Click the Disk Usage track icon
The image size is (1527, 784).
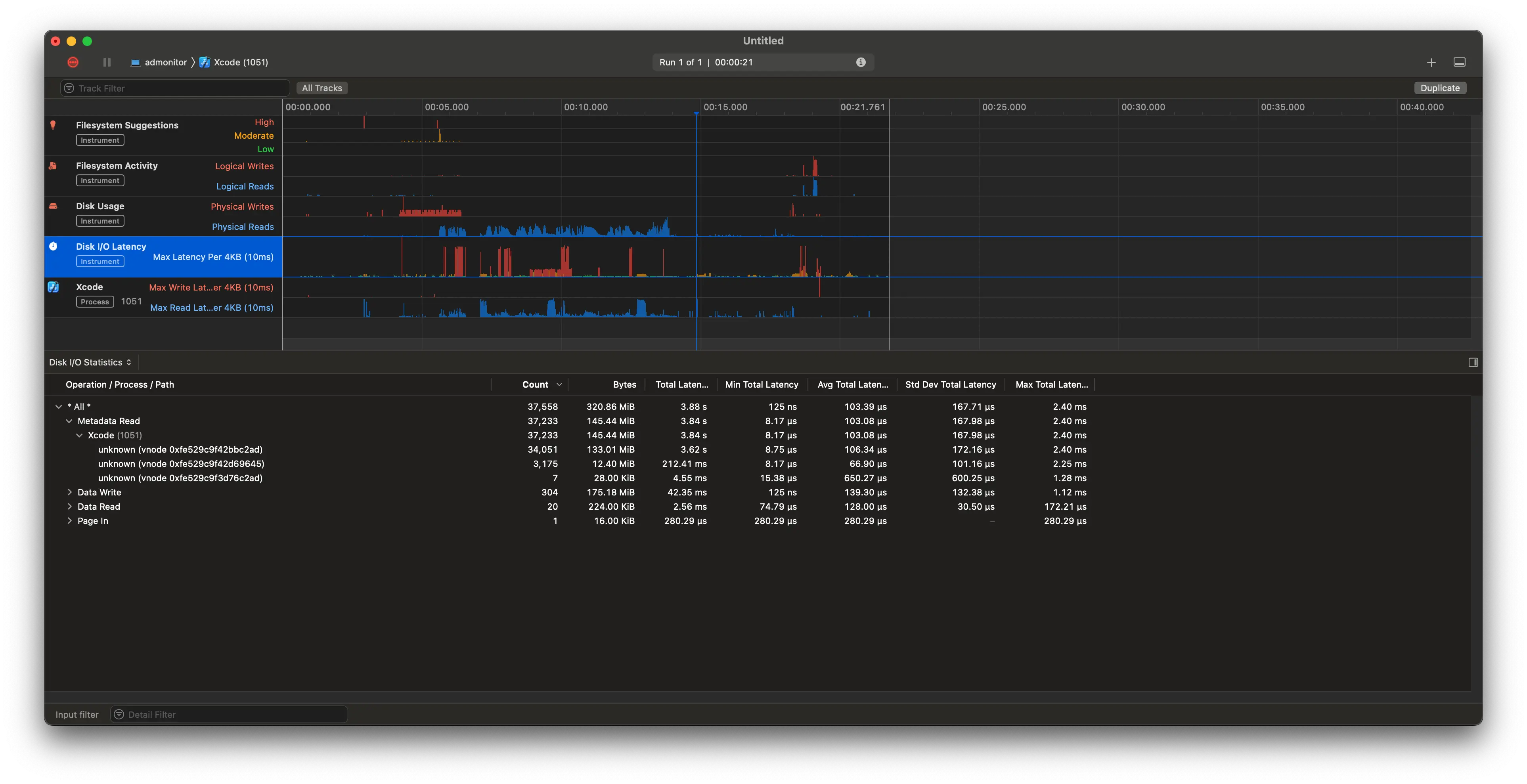point(53,206)
